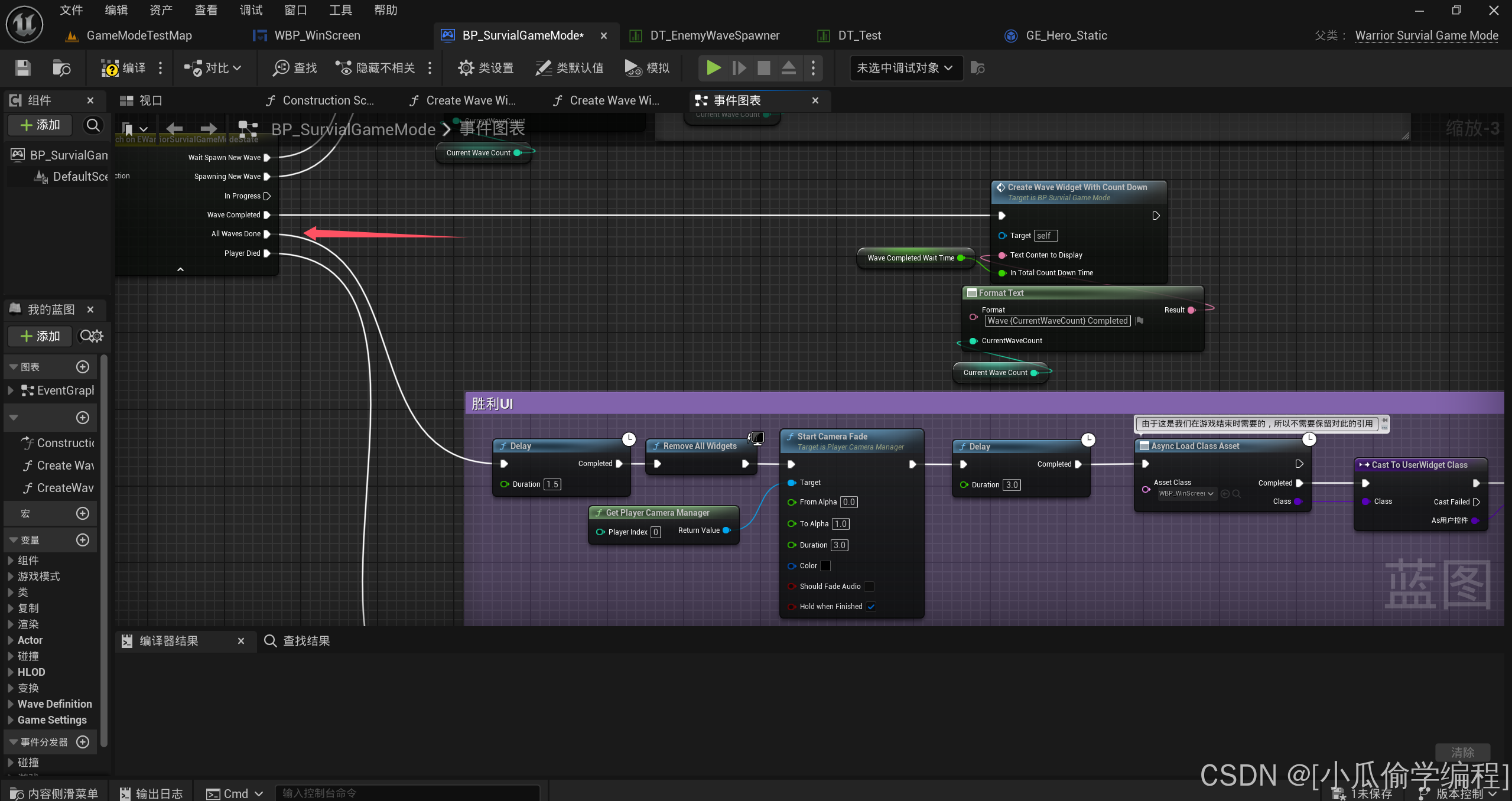Click search icon in Components panel
Screen dimensions: 1512x801
click(93, 125)
